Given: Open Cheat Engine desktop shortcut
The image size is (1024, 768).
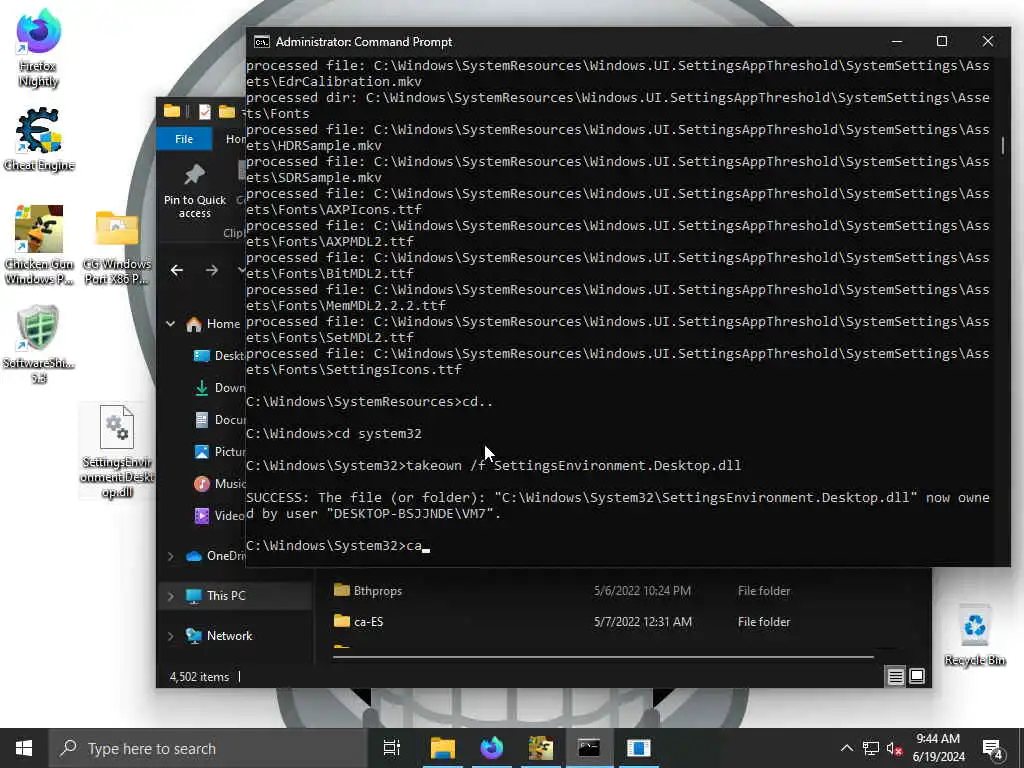Looking at the screenshot, I should [39, 140].
